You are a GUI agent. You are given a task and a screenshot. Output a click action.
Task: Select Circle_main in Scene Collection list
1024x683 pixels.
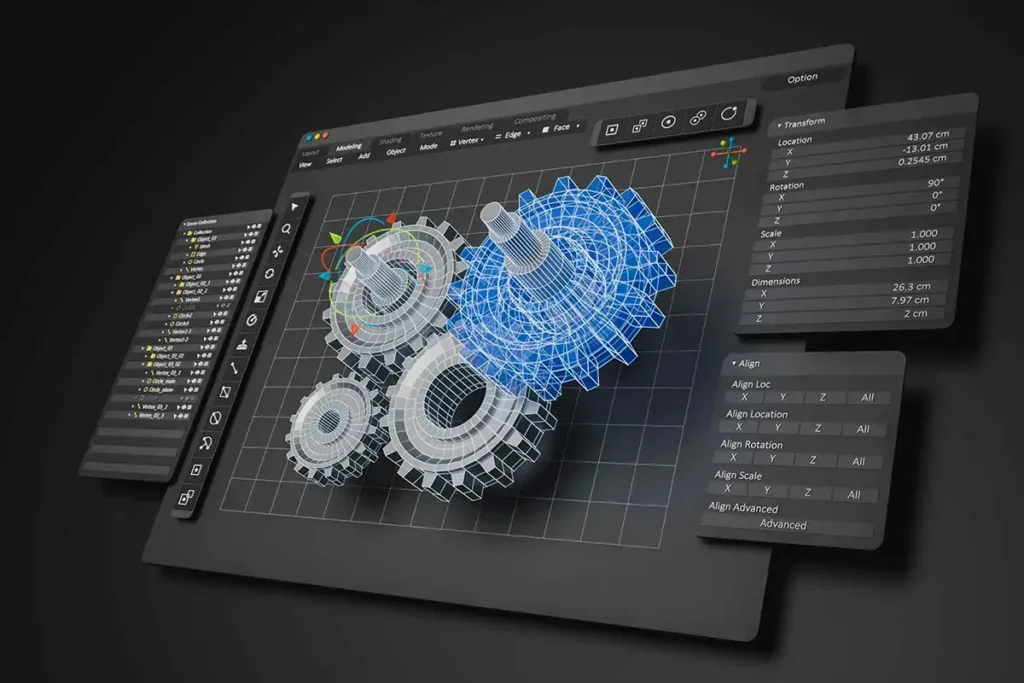click(x=161, y=380)
